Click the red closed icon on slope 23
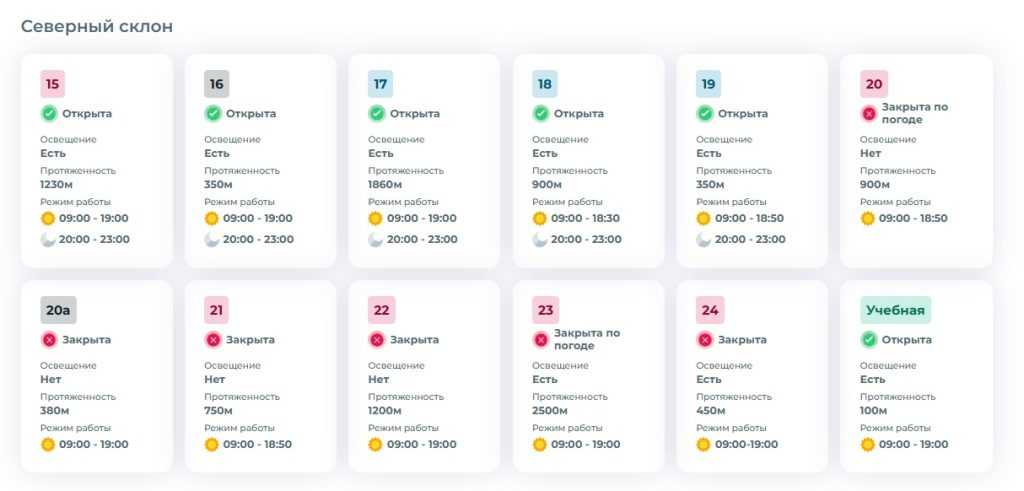This screenshot has width=1024, height=491. pyautogui.click(x=541, y=340)
